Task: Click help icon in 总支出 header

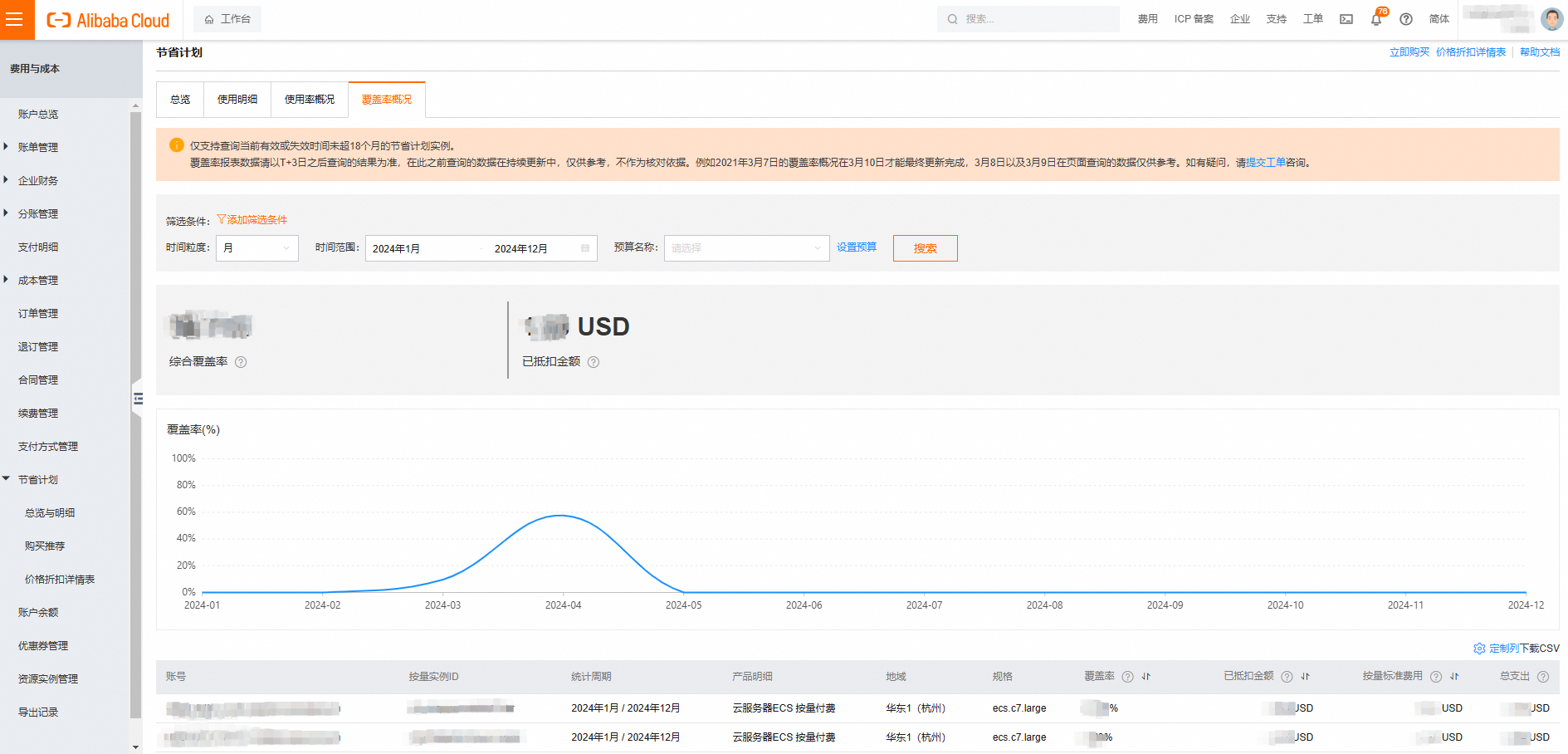Action: [x=1543, y=677]
